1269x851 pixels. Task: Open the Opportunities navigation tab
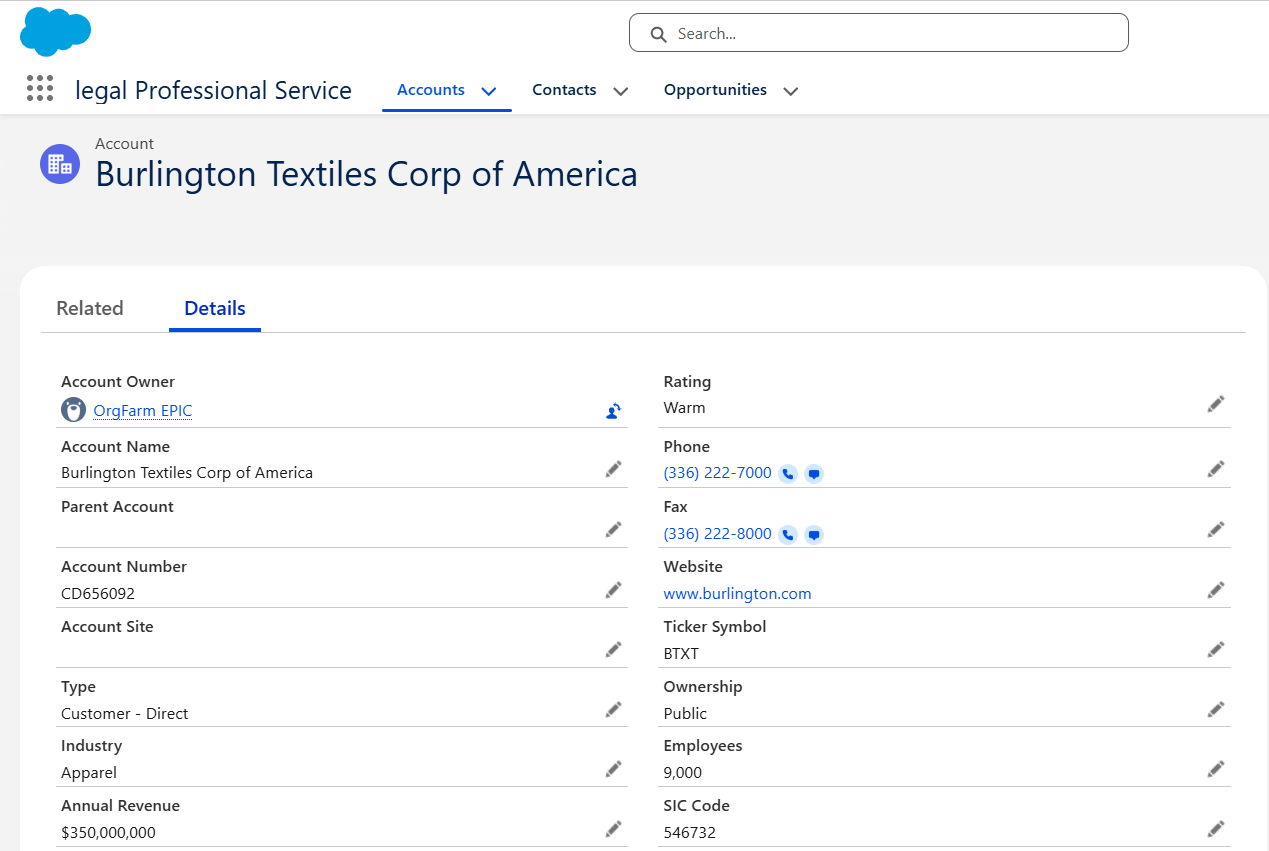pyautogui.click(x=715, y=90)
